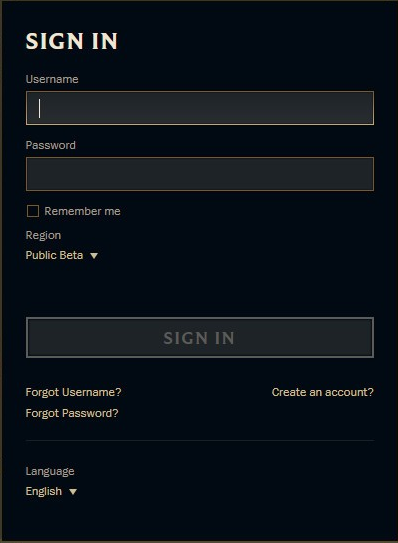Click the triangle arrow beside Public Beta
398x543 pixels.
coord(94,256)
